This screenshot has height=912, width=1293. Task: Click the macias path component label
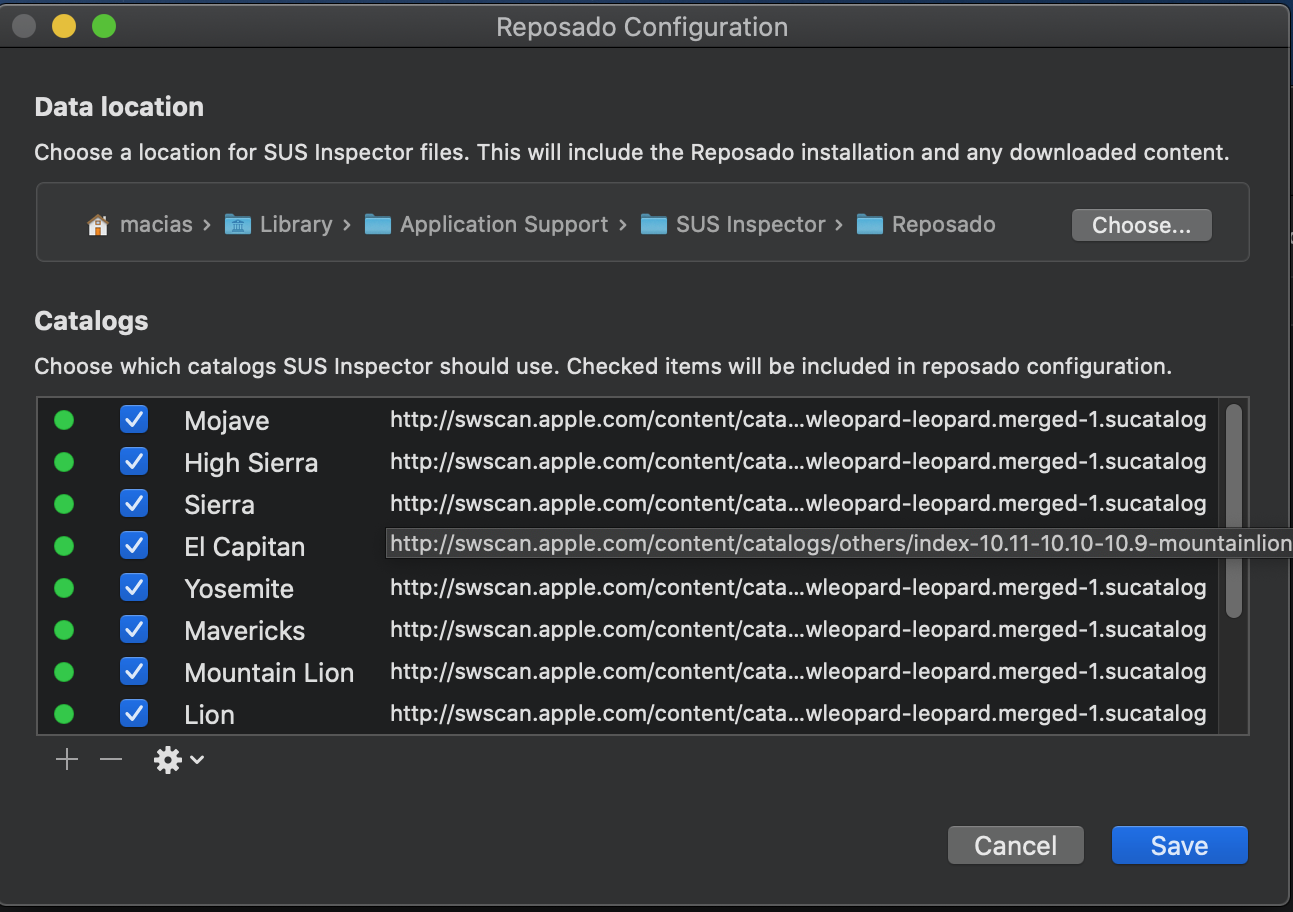(156, 225)
